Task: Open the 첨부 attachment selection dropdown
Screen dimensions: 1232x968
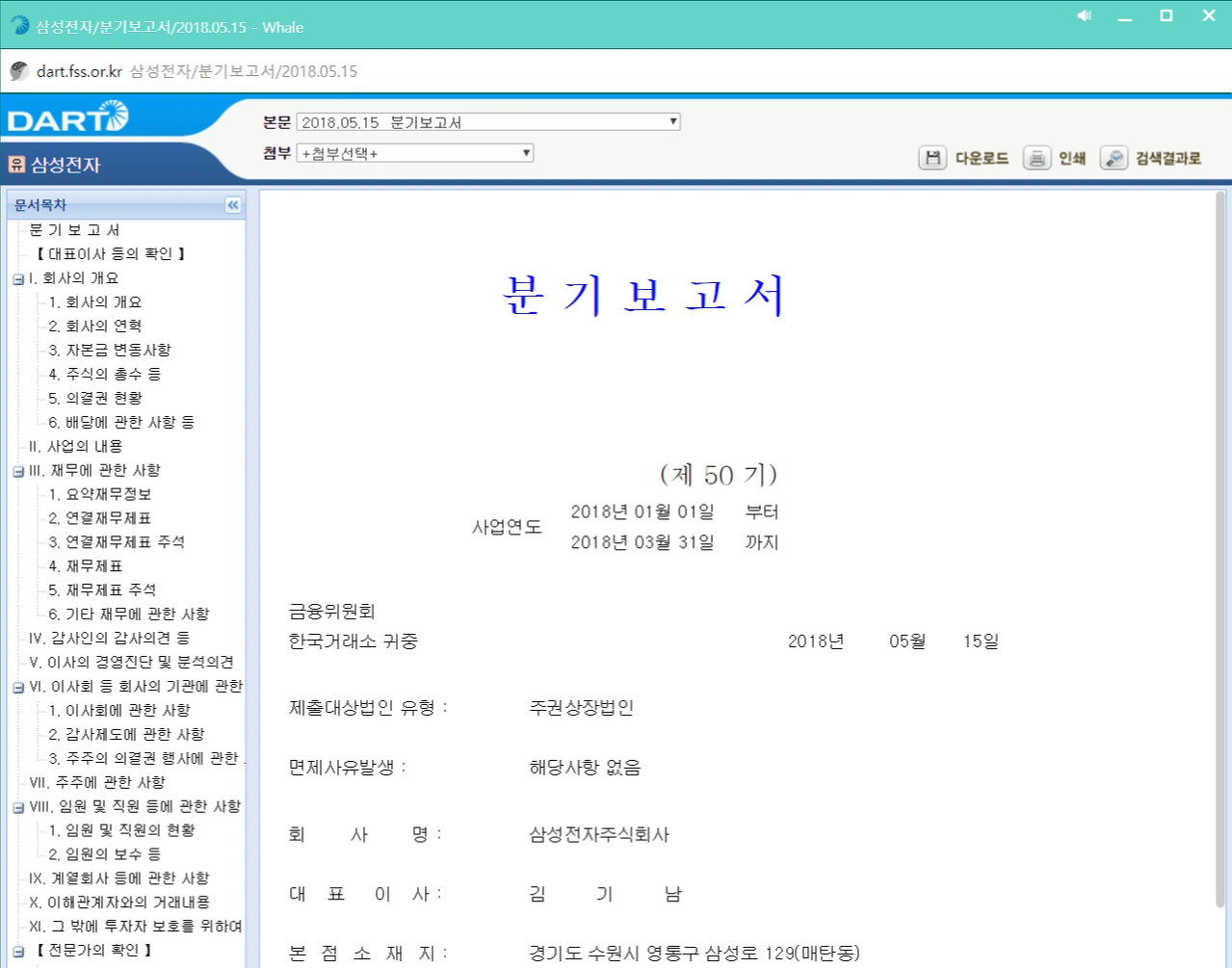Action: [x=525, y=152]
